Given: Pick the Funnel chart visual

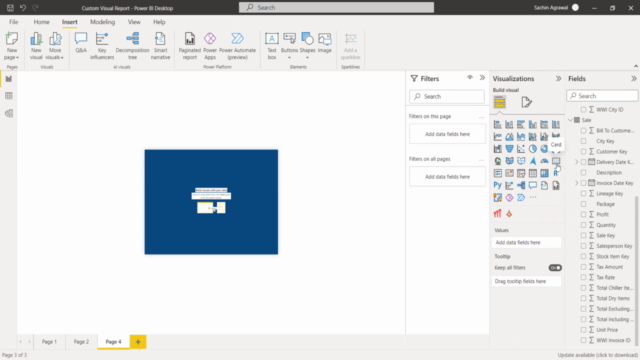Looking at the screenshot, I should (509, 149).
